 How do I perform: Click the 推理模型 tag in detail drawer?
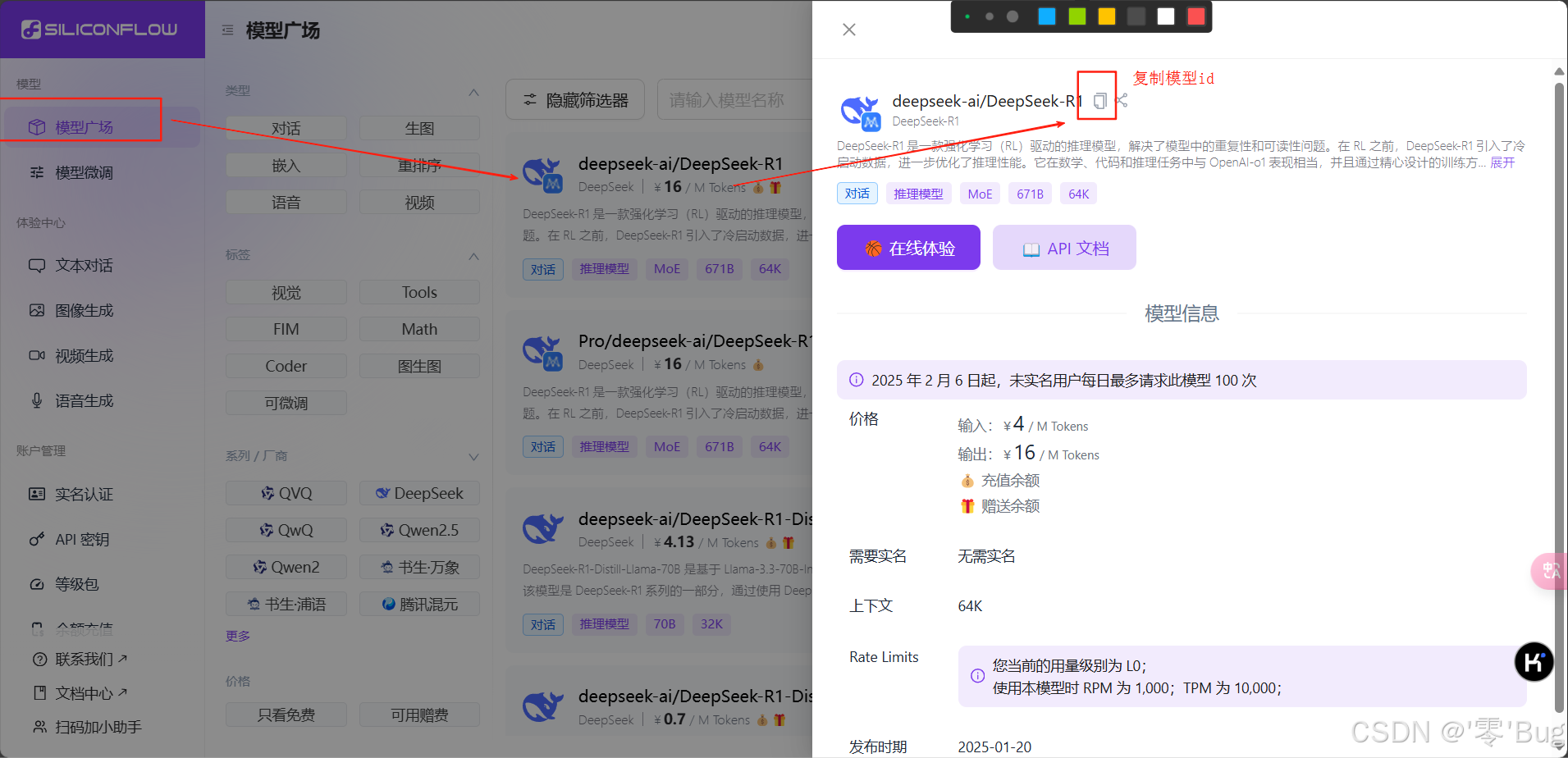click(918, 194)
